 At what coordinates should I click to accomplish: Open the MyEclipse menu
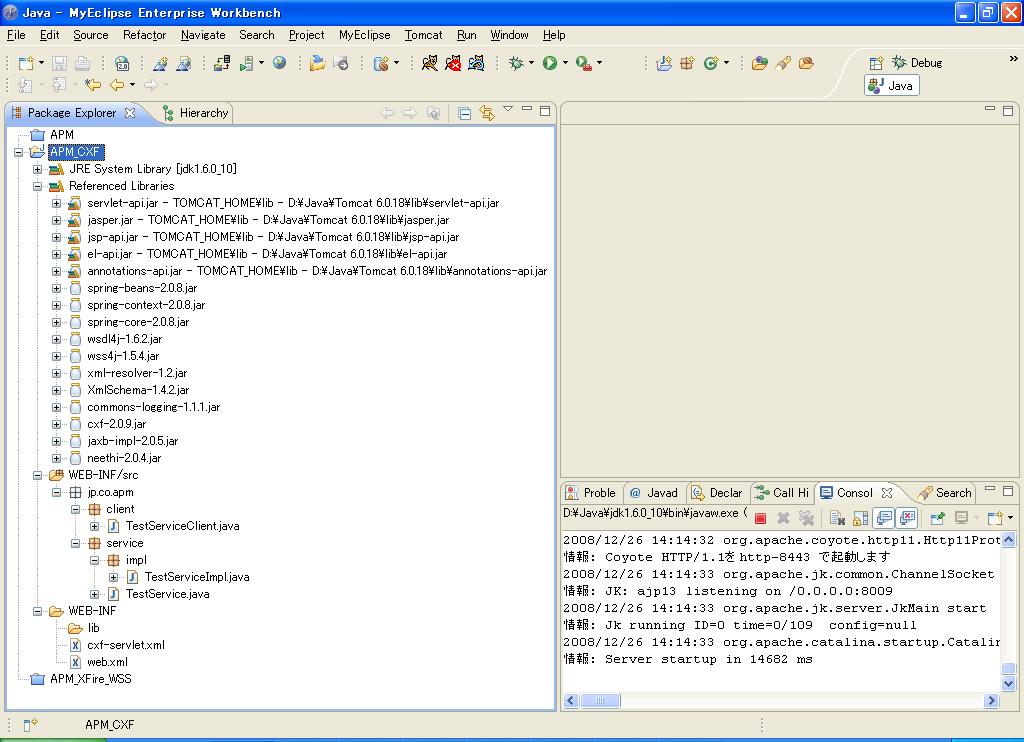[364, 35]
